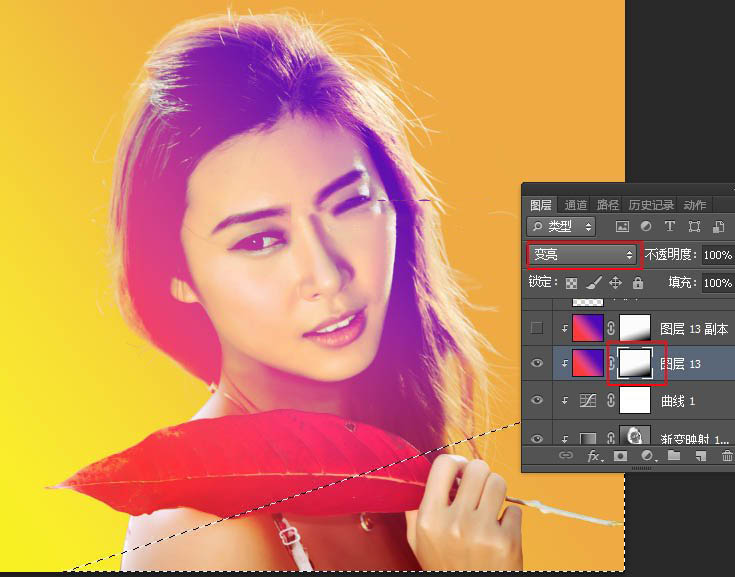Select the curves adjustment icon of 曲线 1
The width and height of the screenshot is (735, 577).
click(588, 400)
